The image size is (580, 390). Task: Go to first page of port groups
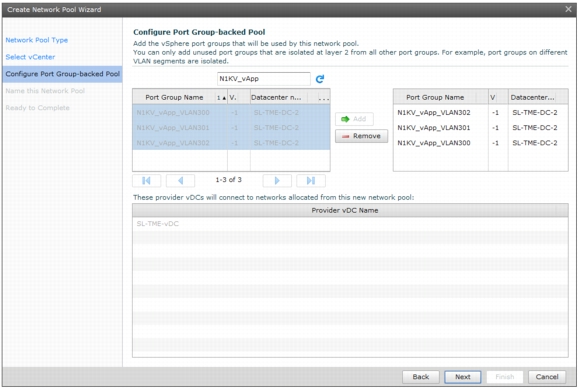point(146,181)
